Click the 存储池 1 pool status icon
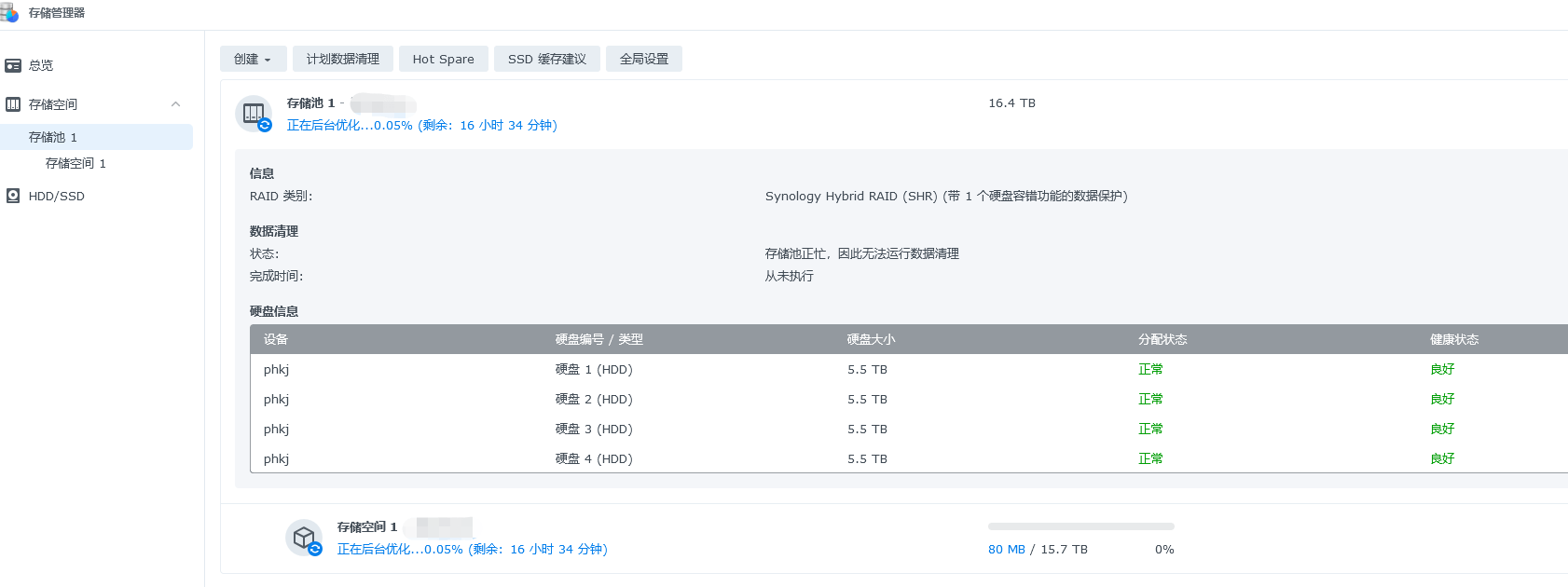Viewport: 1568px width, 587px height. click(254, 114)
